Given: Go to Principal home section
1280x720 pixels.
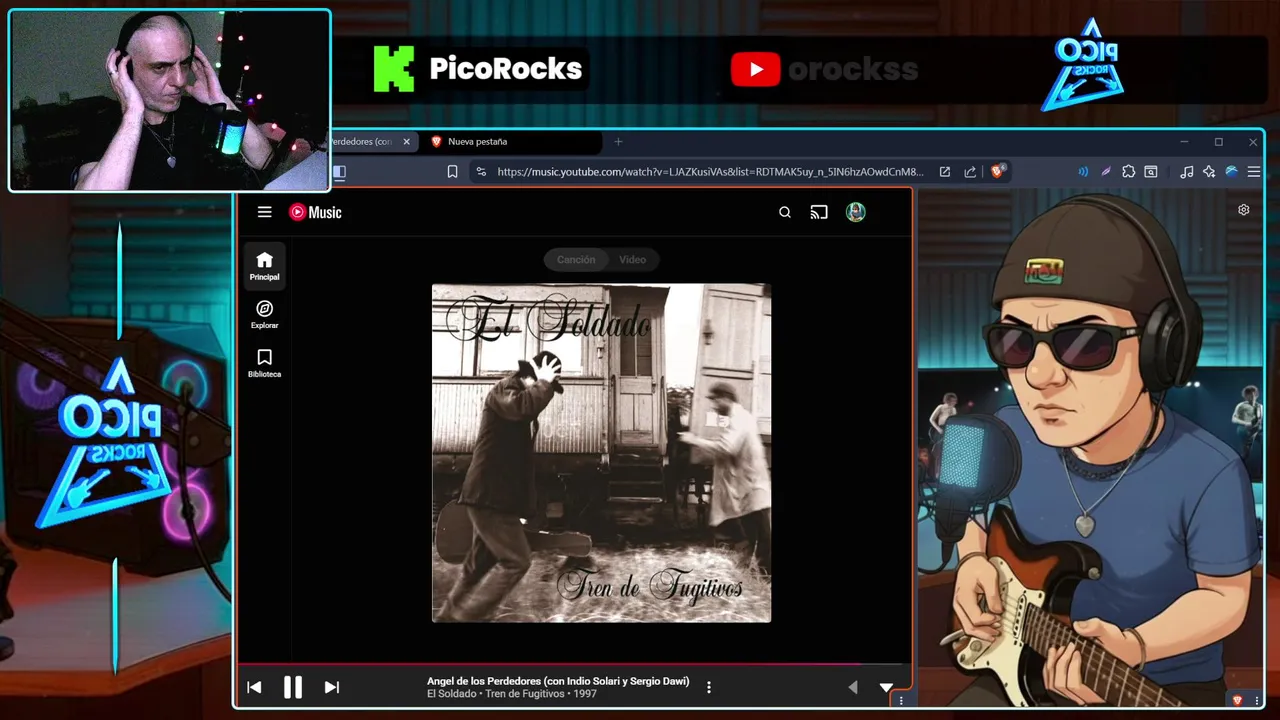Looking at the screenshot, I should [264, 266].
